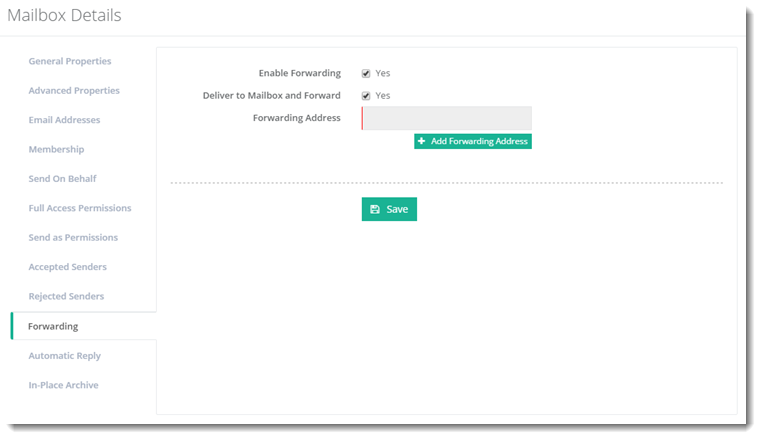Click the plus icon on Add Forwarding Address
The image size is (761, 439).
[422, 142]
